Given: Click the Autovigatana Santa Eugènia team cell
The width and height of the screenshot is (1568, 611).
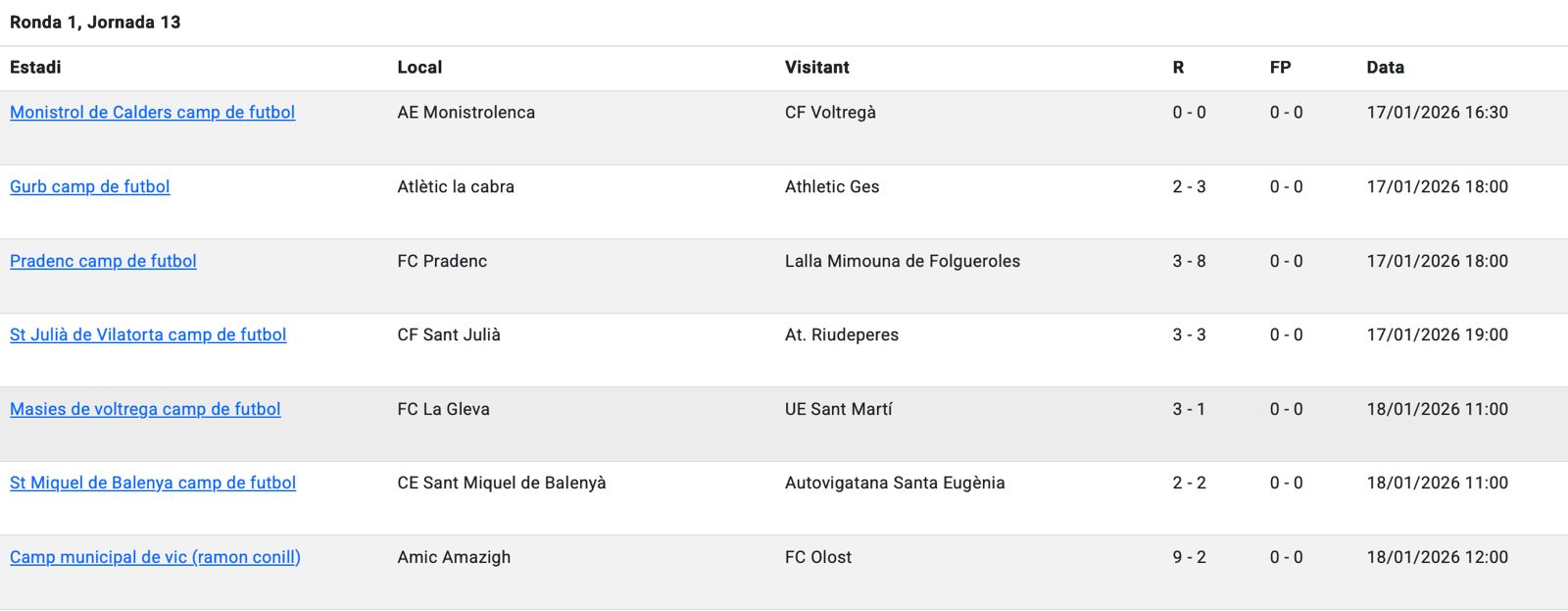Looking at the screenshot, I should tap(894, 484).
